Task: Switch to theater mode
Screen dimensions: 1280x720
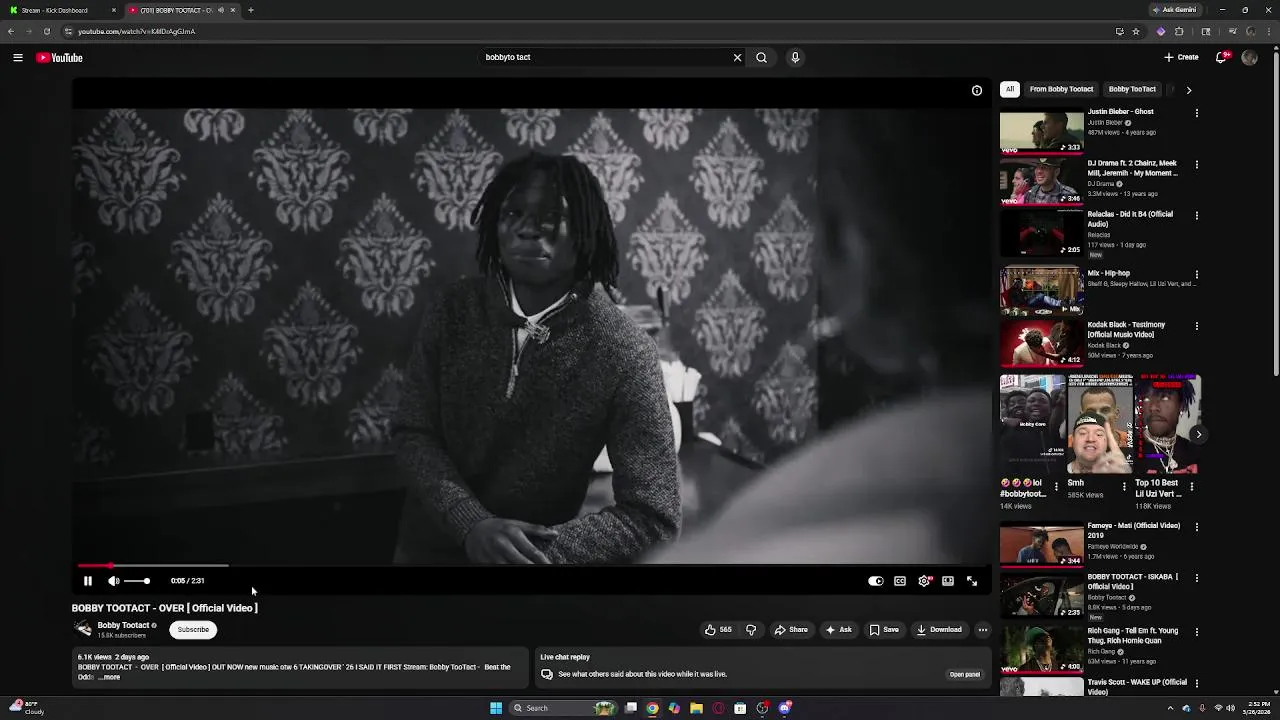Action: click(x=948, y=581)
